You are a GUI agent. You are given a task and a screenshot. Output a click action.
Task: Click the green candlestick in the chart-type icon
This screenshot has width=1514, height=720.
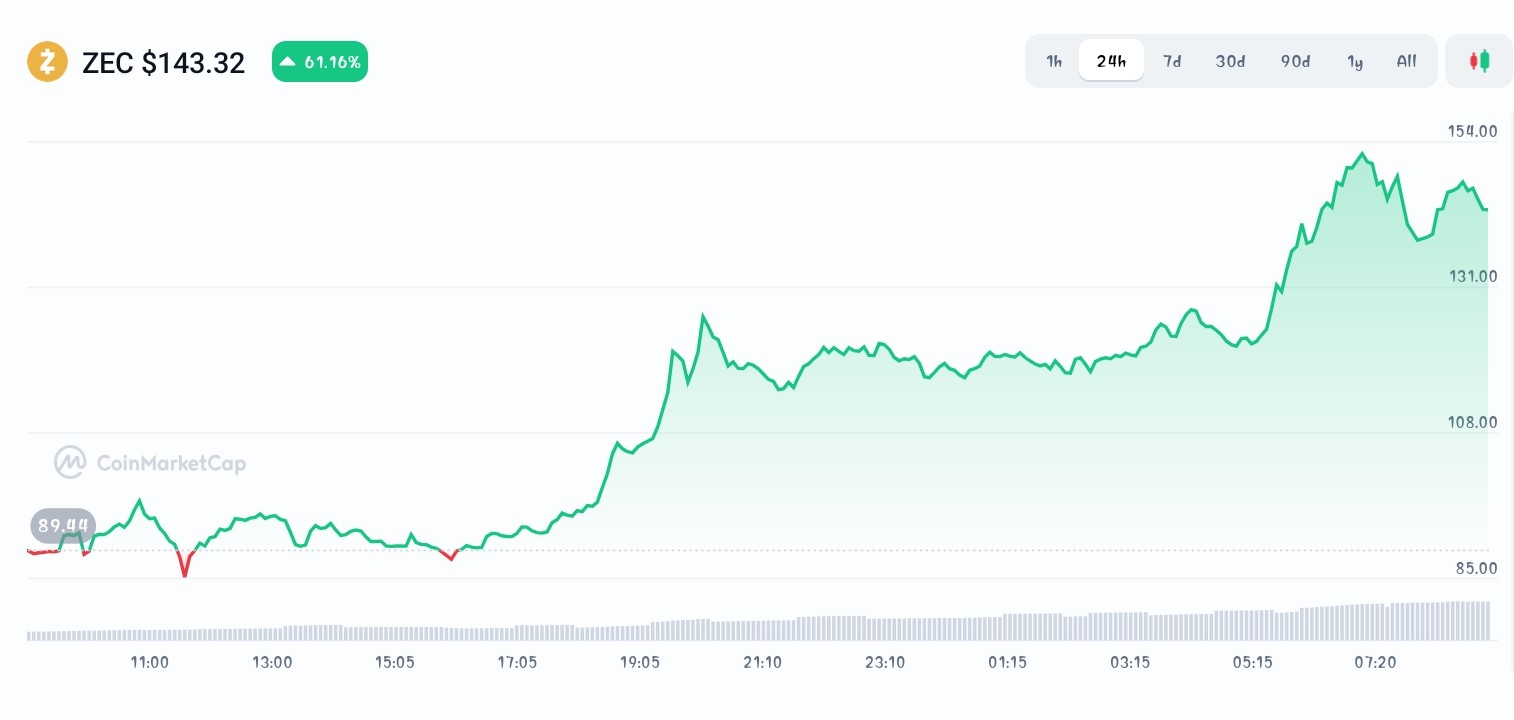pyautogui.click(x=1484, y=60)
